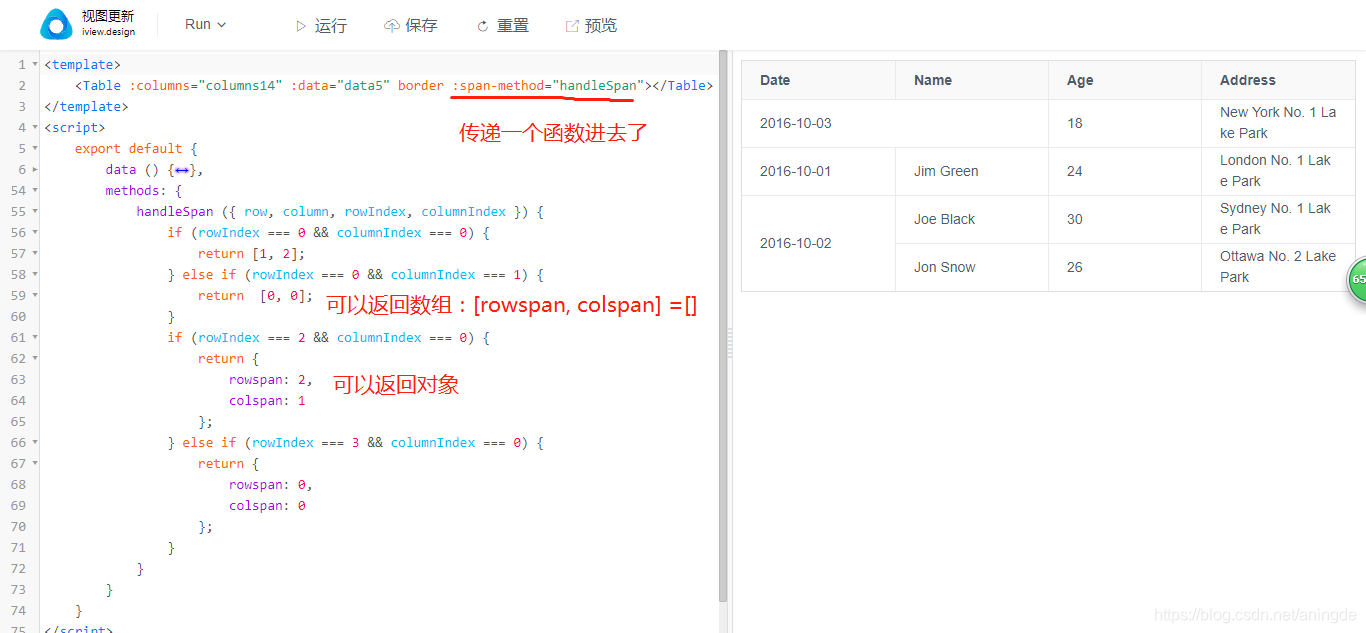This screenshot has width=1366, height=633.
Task: Click the play icon beside 运行
Action: 300,25
